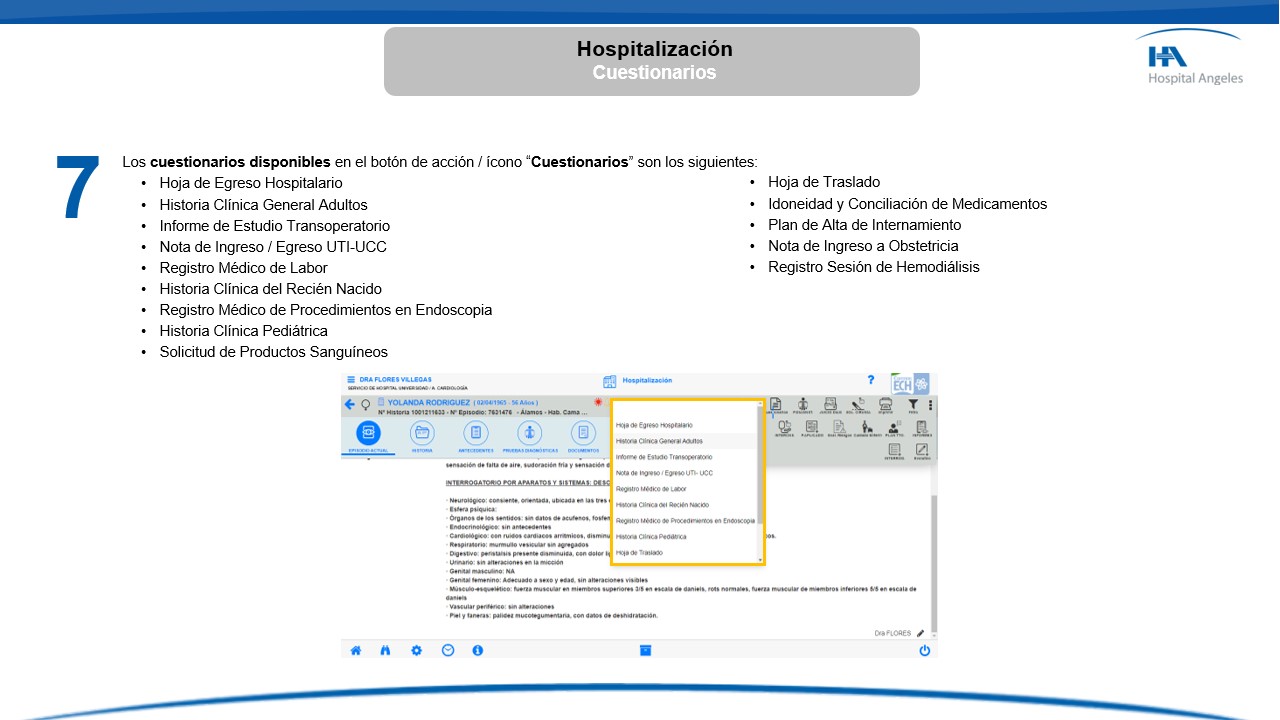Viewport: 1280px width, 720px height.
Task: Click the blue back arrow by the patient name
Action: pos(350,405)
